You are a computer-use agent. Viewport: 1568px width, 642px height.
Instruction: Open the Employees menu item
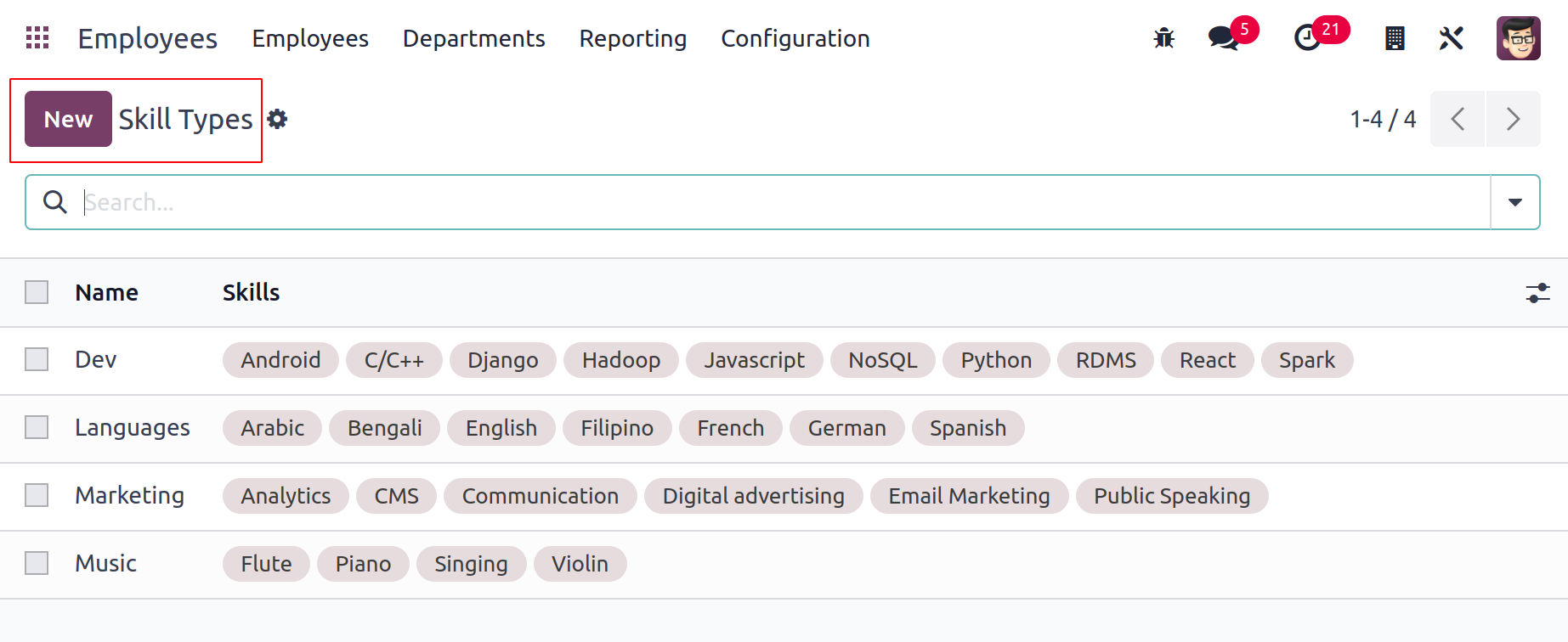coord(310,38)
